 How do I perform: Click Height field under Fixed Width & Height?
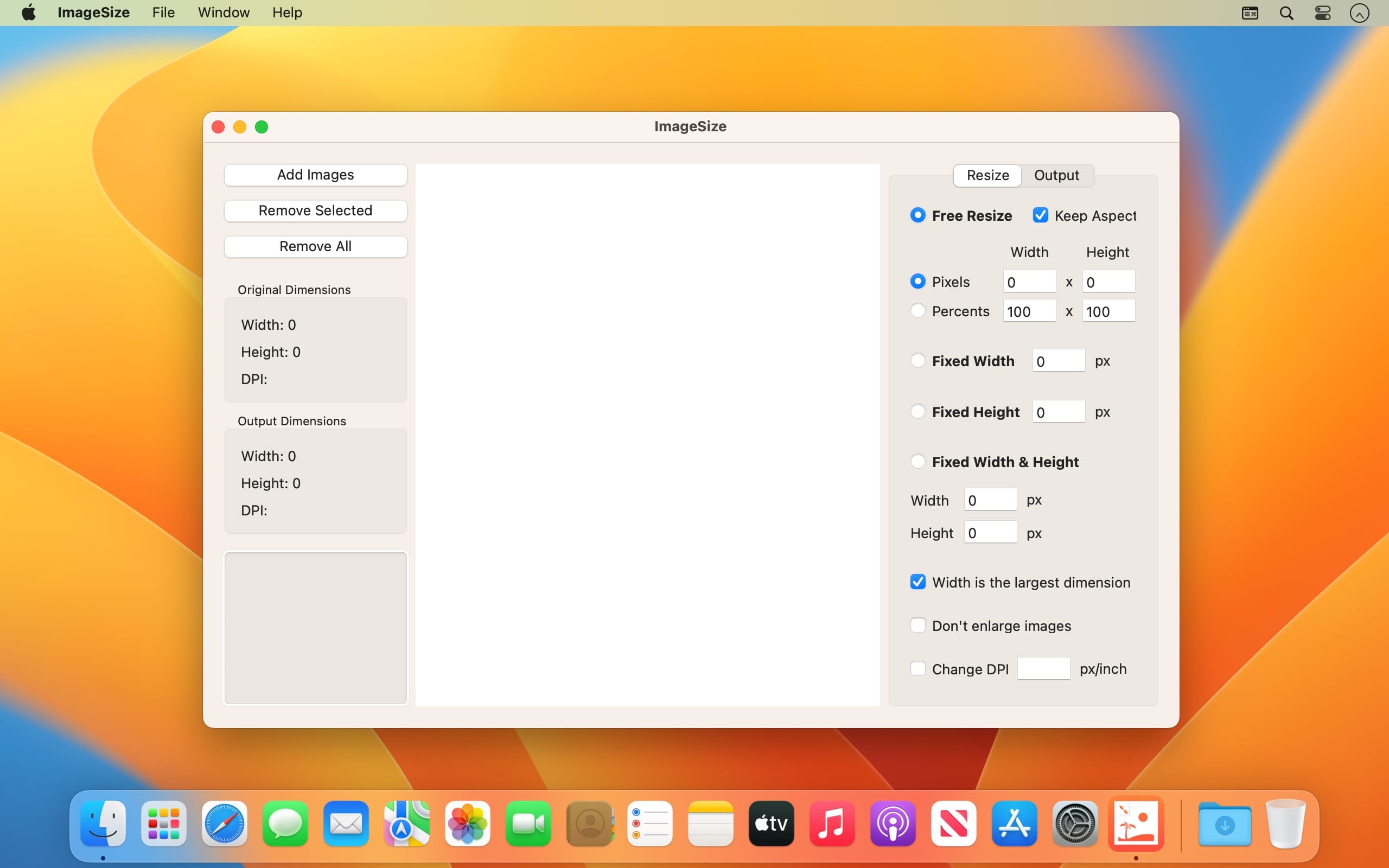tap(990, 532)
